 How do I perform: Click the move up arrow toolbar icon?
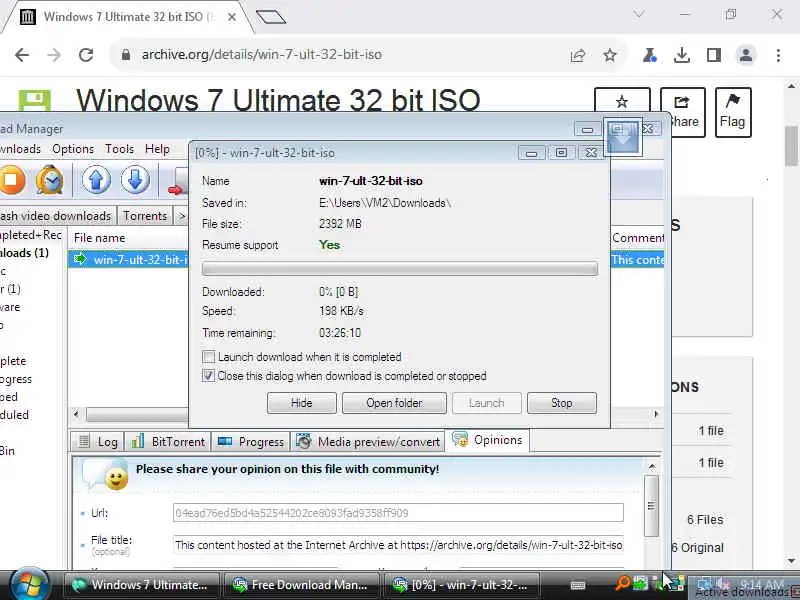(96, 180)
